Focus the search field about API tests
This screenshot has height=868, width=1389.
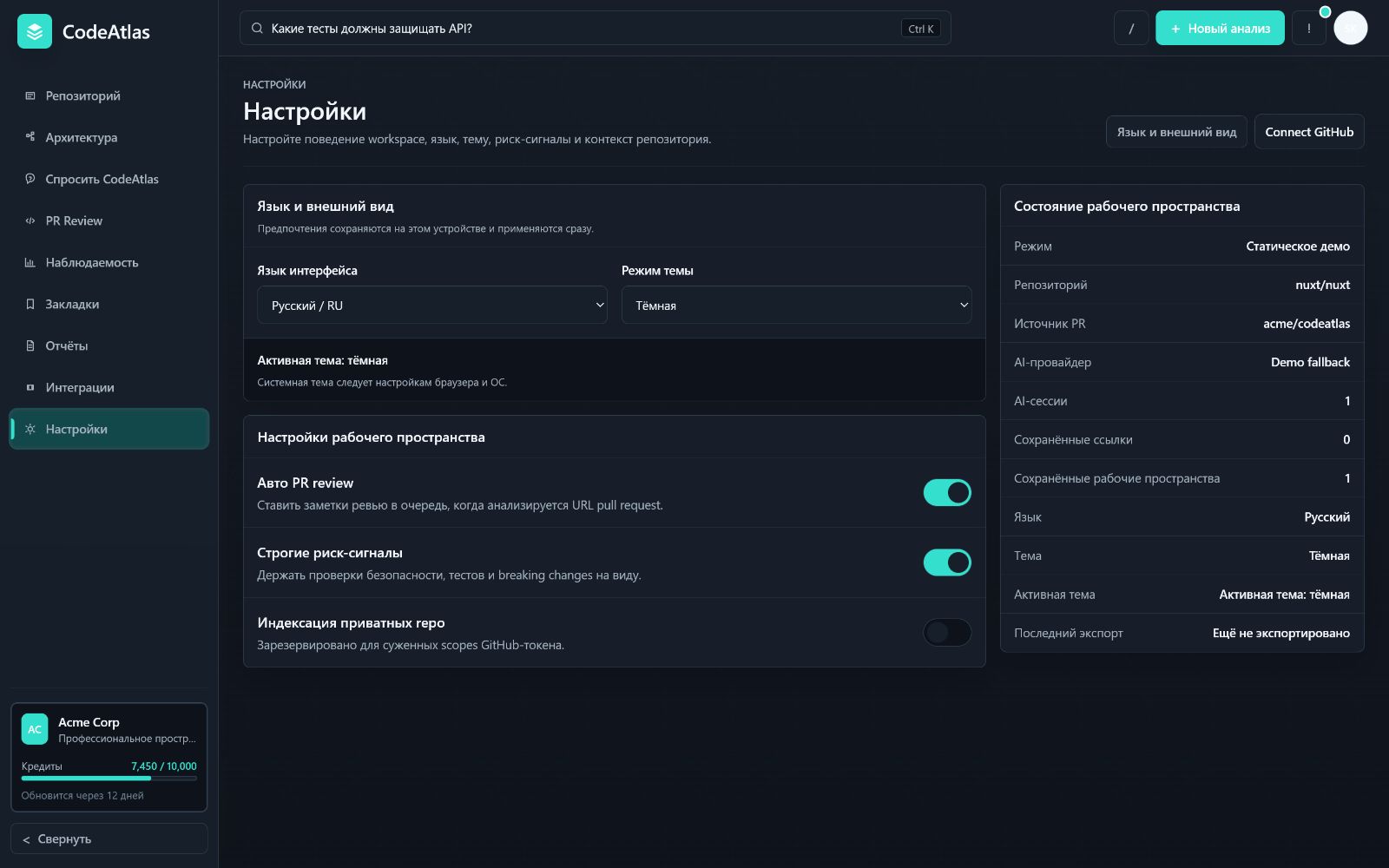595,29
